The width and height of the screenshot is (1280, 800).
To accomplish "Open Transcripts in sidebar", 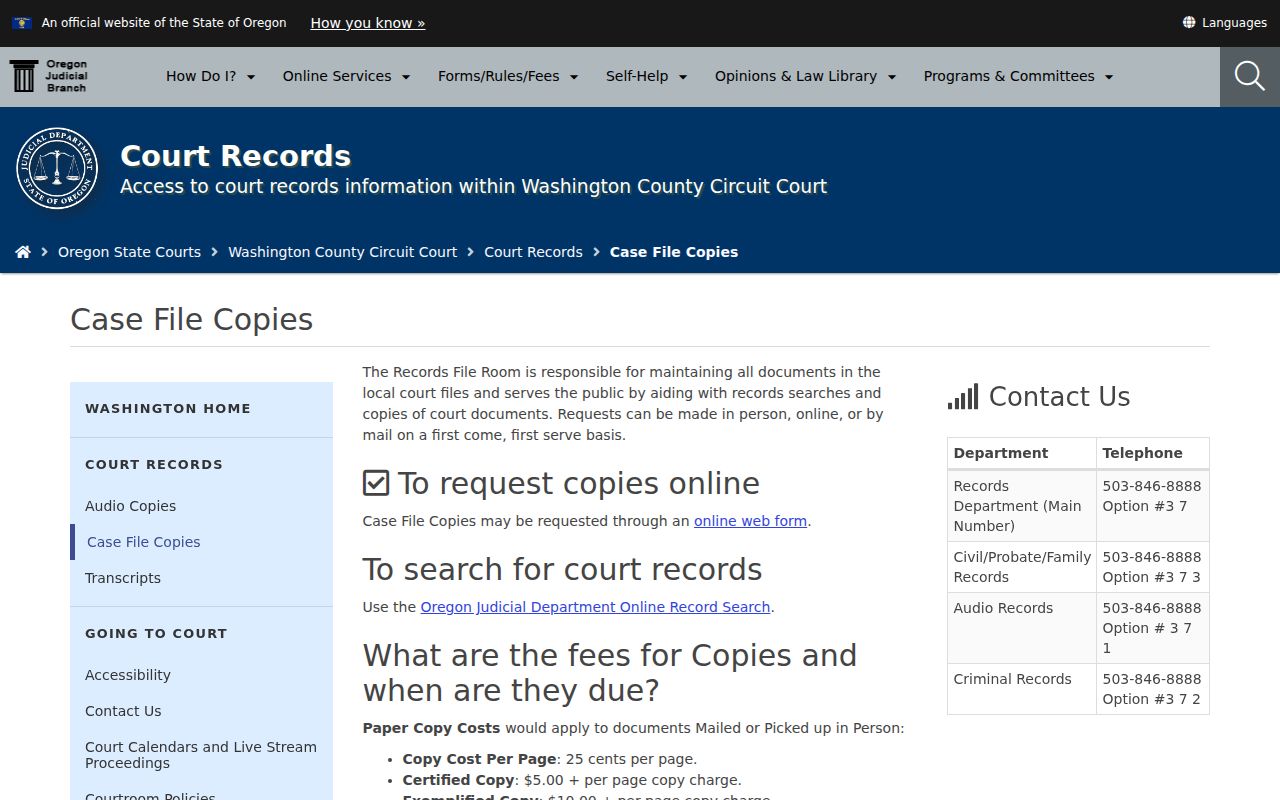I will click(x=123, y=578).
